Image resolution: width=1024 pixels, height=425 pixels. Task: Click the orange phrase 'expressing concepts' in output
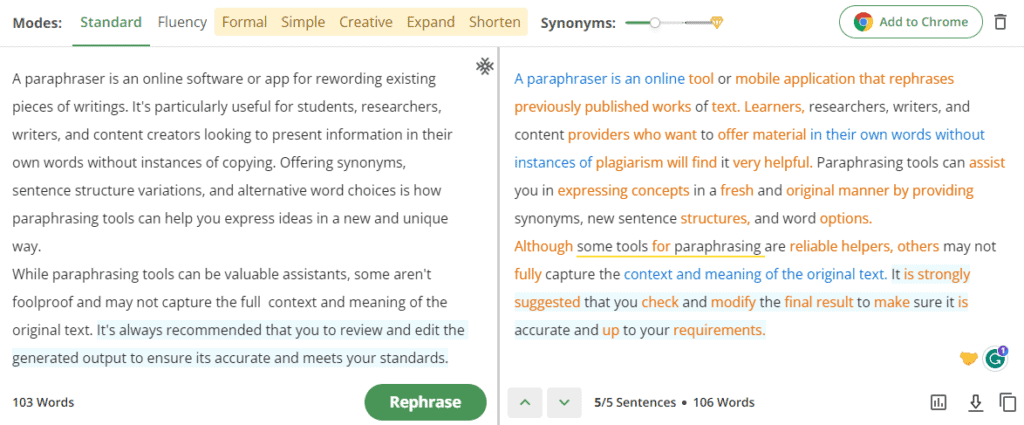point(623,191)
